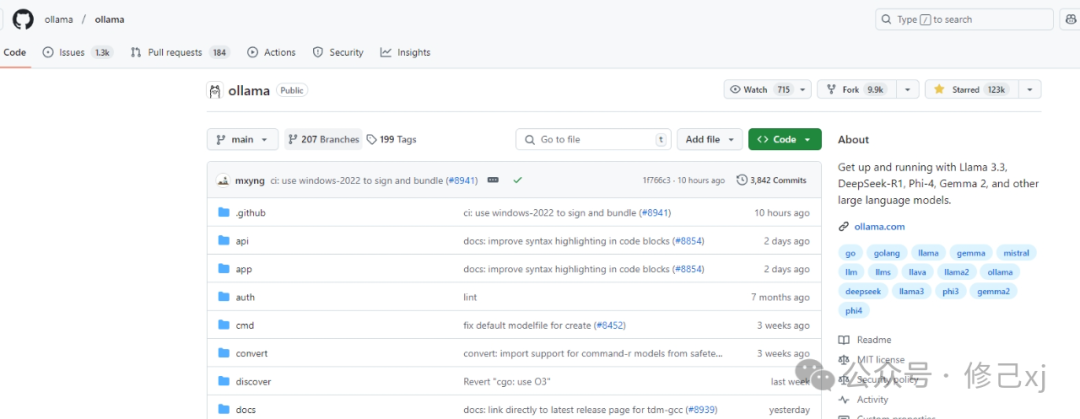Screen dimensions: 1080x419
Task: Open the #8941 link in header commit
Action: pos(461,180)
